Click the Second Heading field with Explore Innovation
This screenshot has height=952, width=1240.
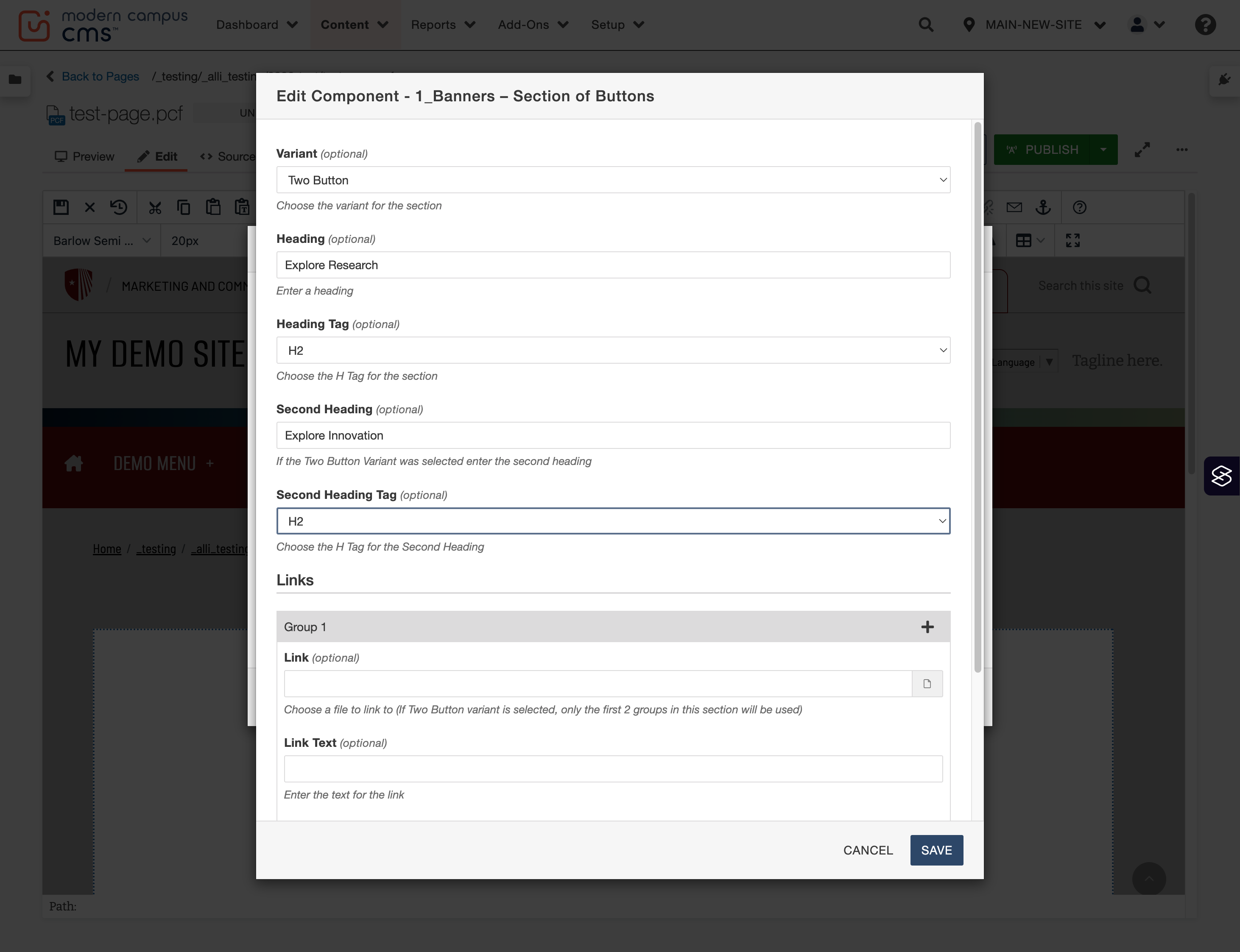point(613,436)
